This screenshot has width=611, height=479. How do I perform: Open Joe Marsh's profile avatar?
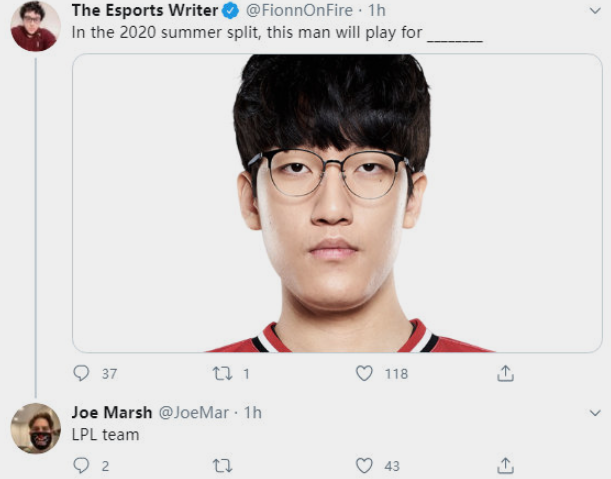pyautogui.click(x=35, y=428)
